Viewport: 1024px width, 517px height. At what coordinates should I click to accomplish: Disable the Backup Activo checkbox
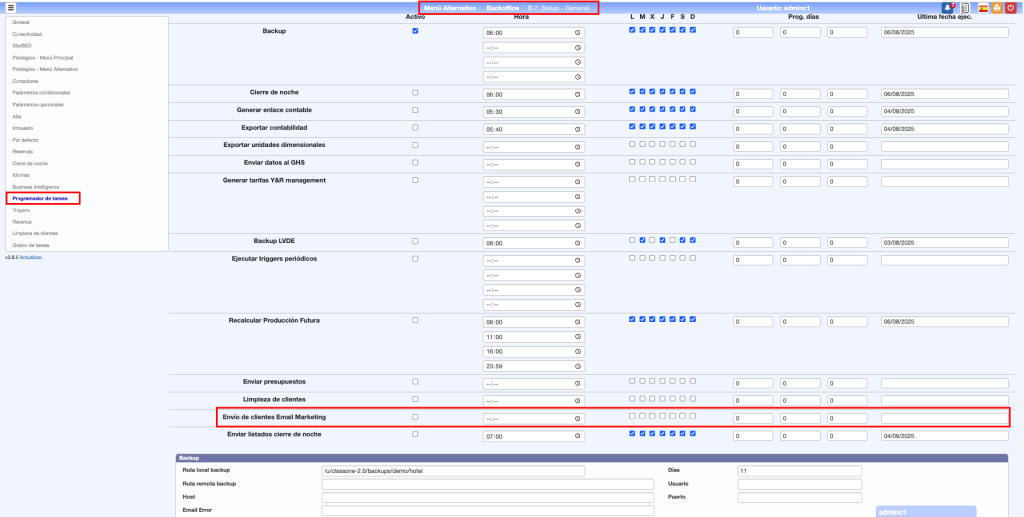(415, 31)
